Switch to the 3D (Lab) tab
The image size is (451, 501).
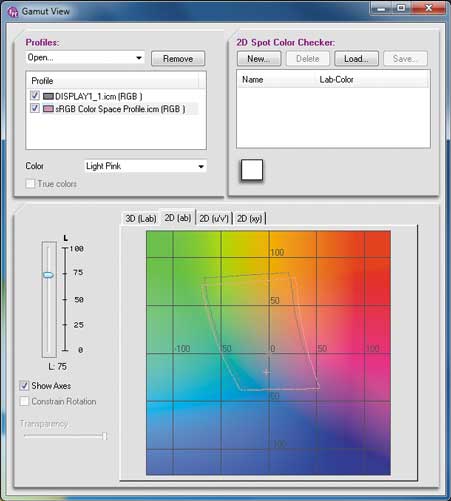[141, 219]
